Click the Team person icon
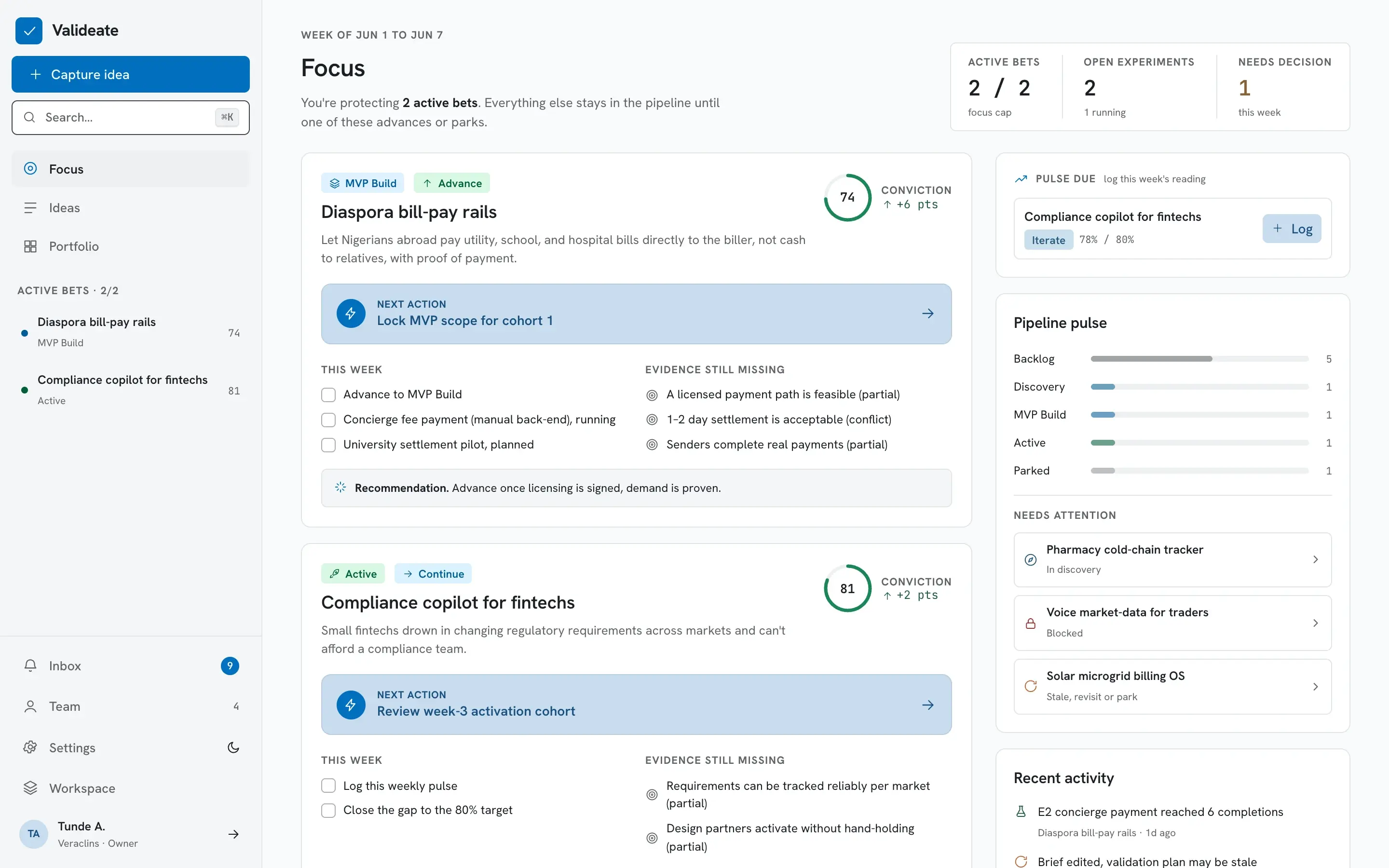Viewport: 1389px width, 868px height. coord(30,706)
